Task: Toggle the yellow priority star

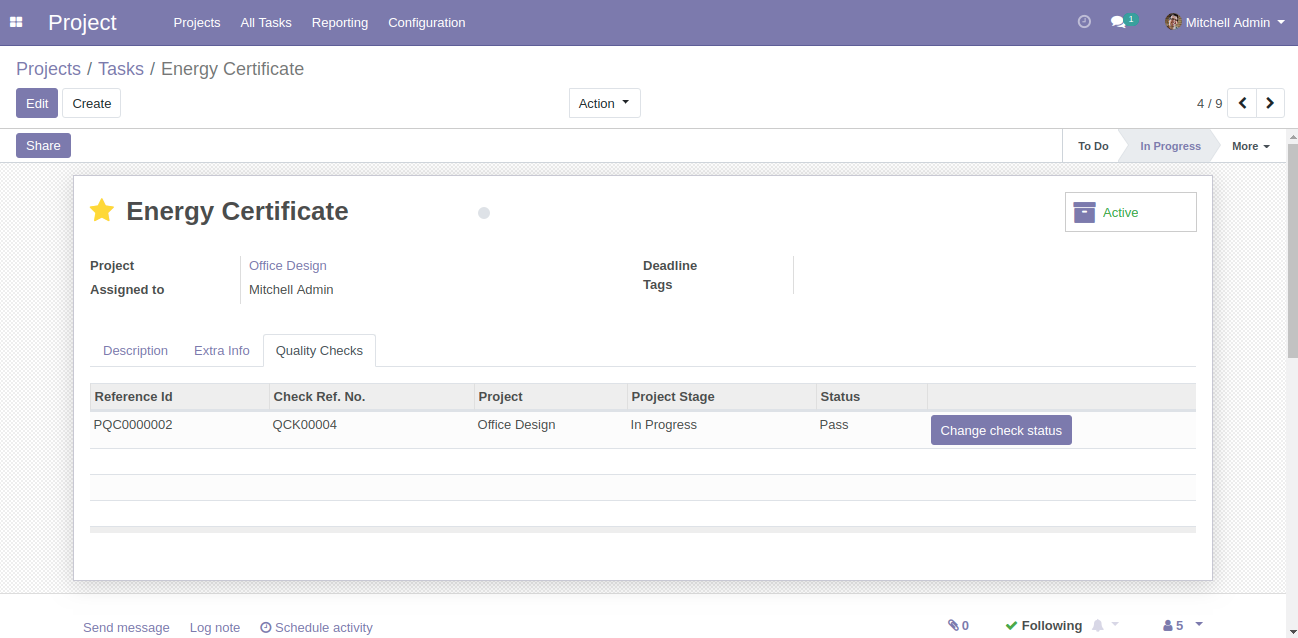Action: [x=102, y=211]
